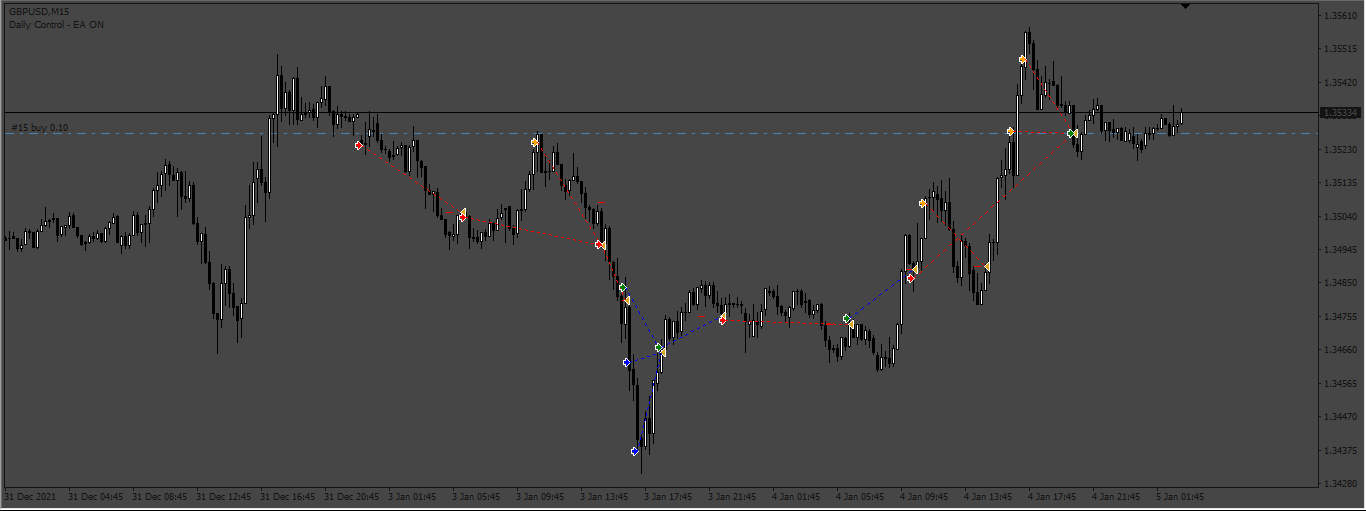Click the 1.34375 price scale label

coord(1341,451)
